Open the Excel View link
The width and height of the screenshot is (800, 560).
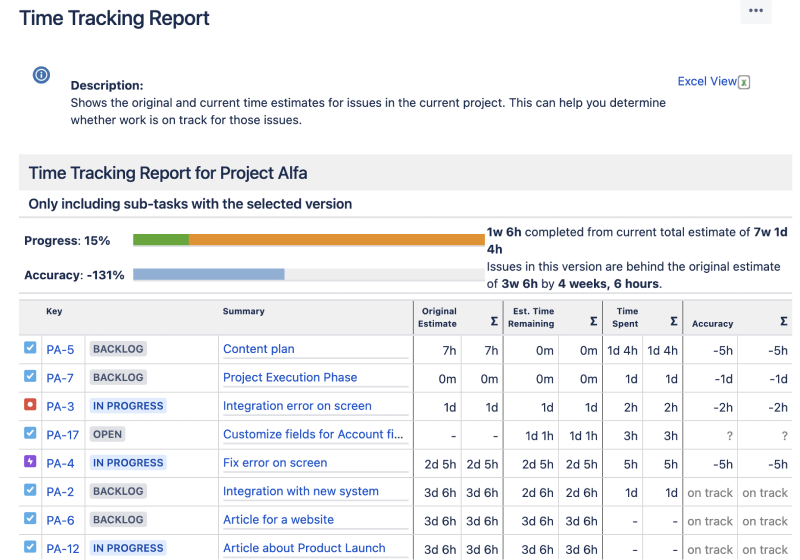(707, 82)
